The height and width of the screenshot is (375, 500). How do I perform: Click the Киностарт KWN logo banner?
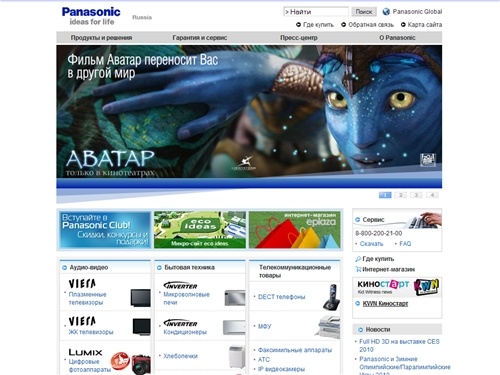397,287
